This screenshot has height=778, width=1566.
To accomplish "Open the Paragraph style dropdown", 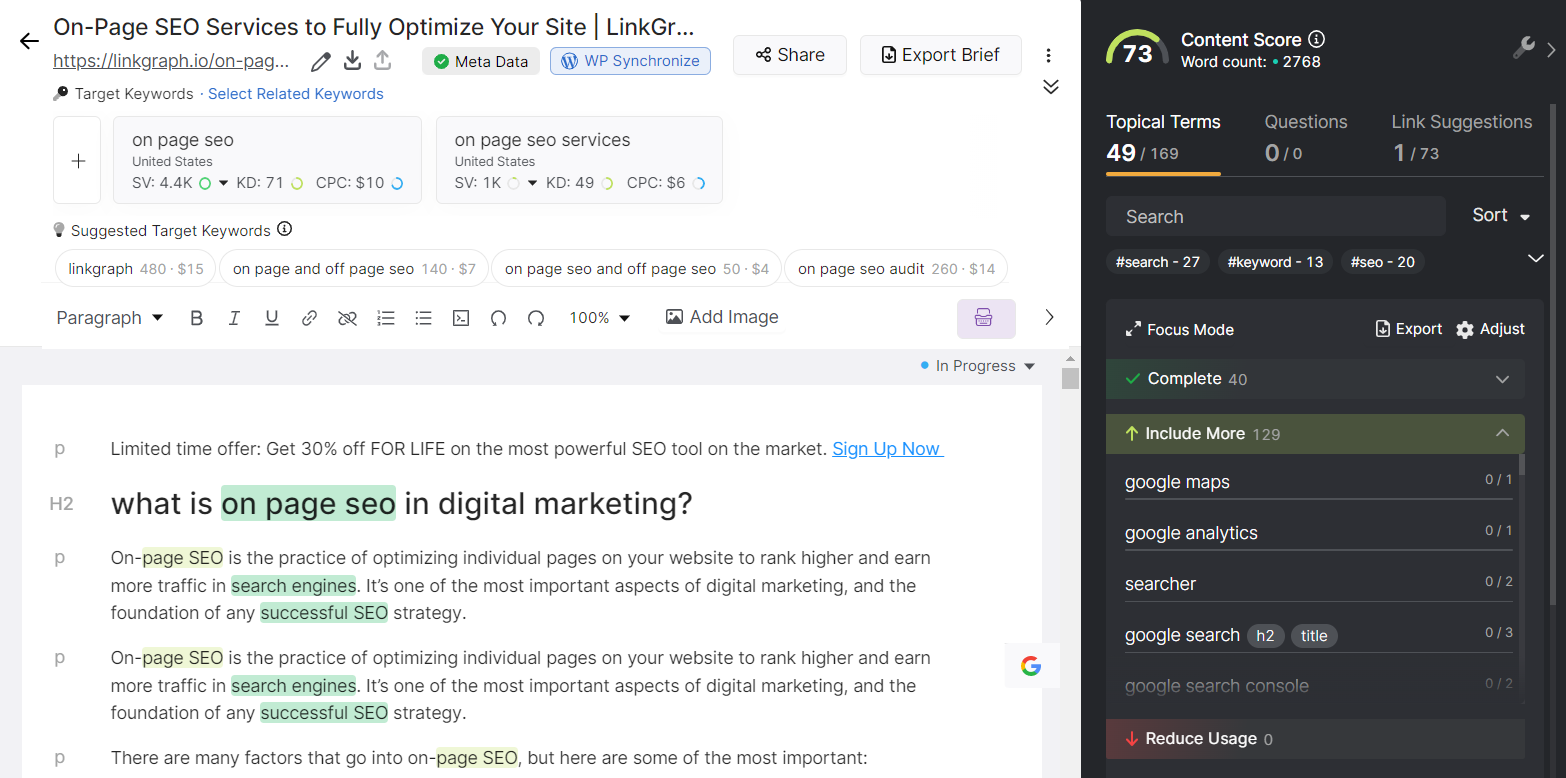I will pos(110,318).
